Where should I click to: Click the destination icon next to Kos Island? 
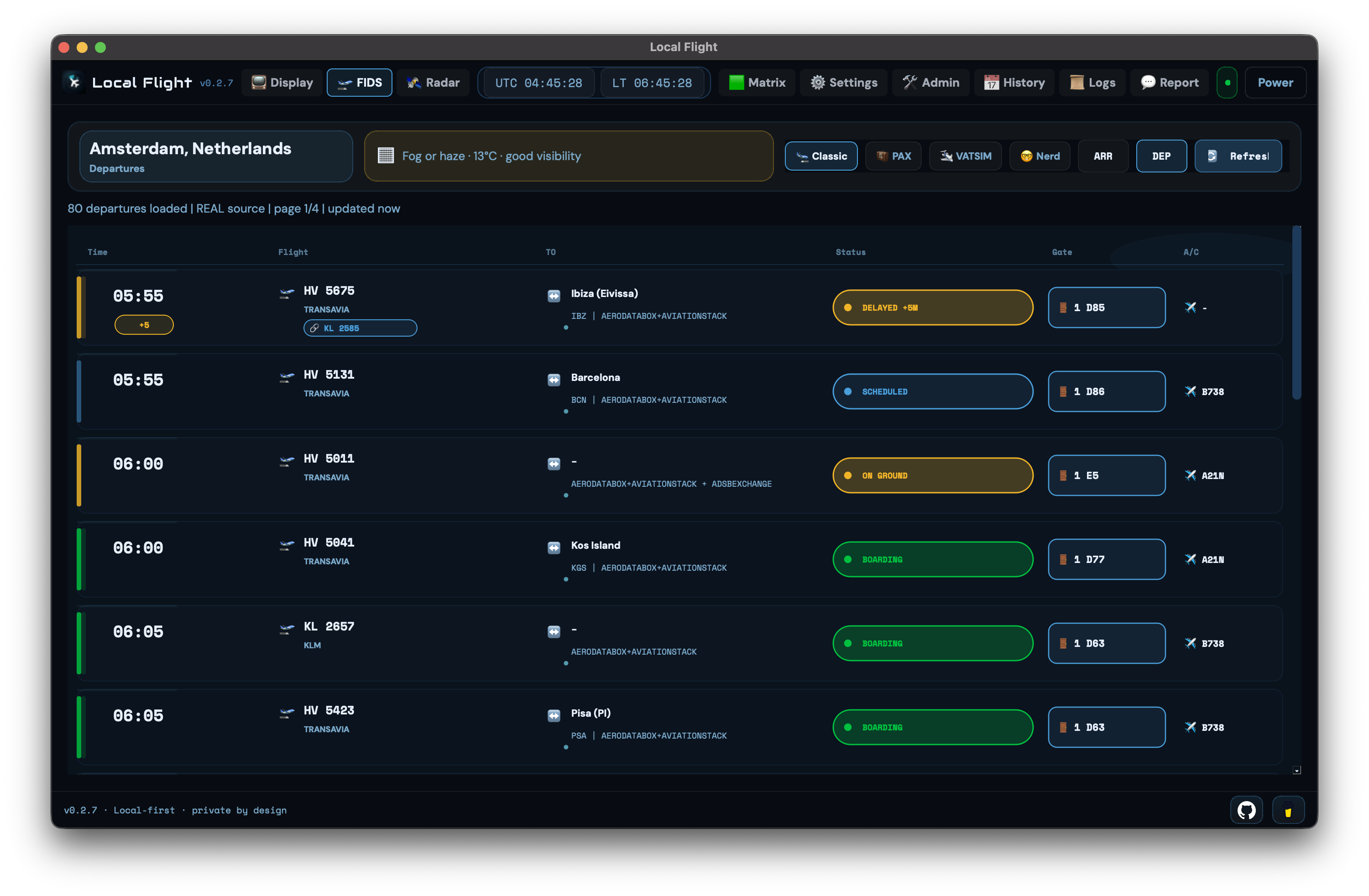[x=554, y=547]
